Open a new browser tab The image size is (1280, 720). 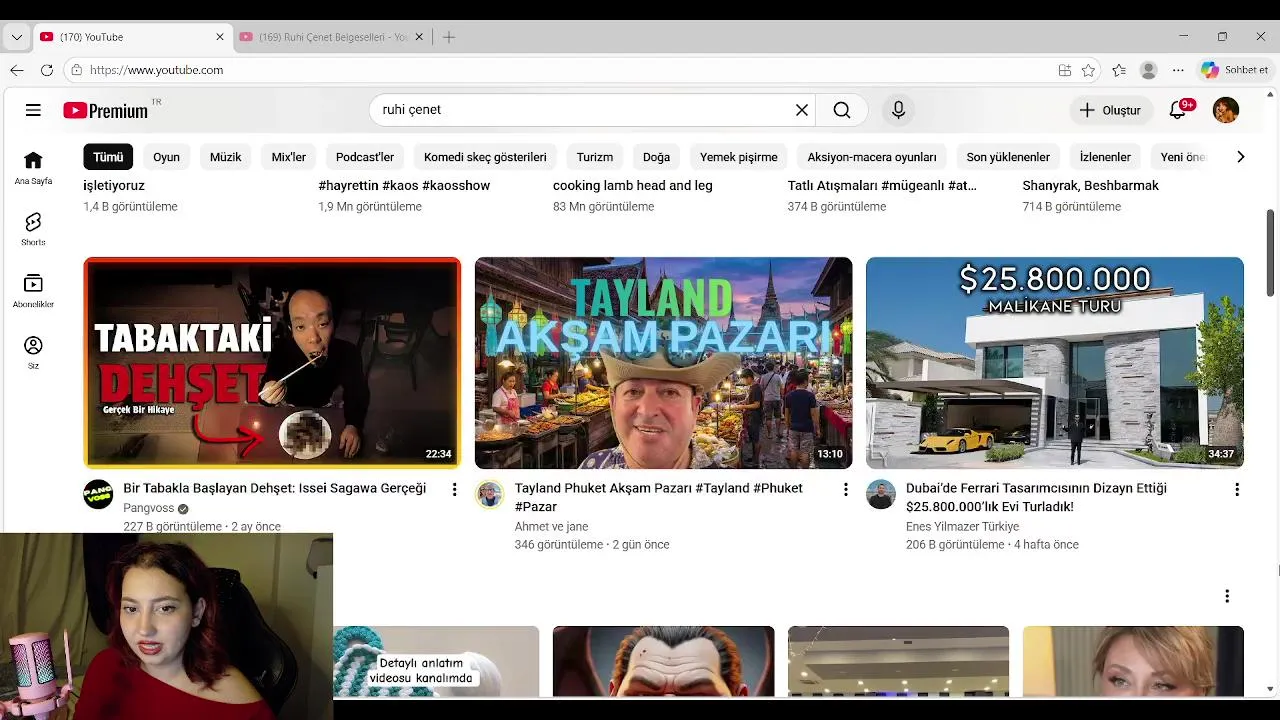coord(449,37)
